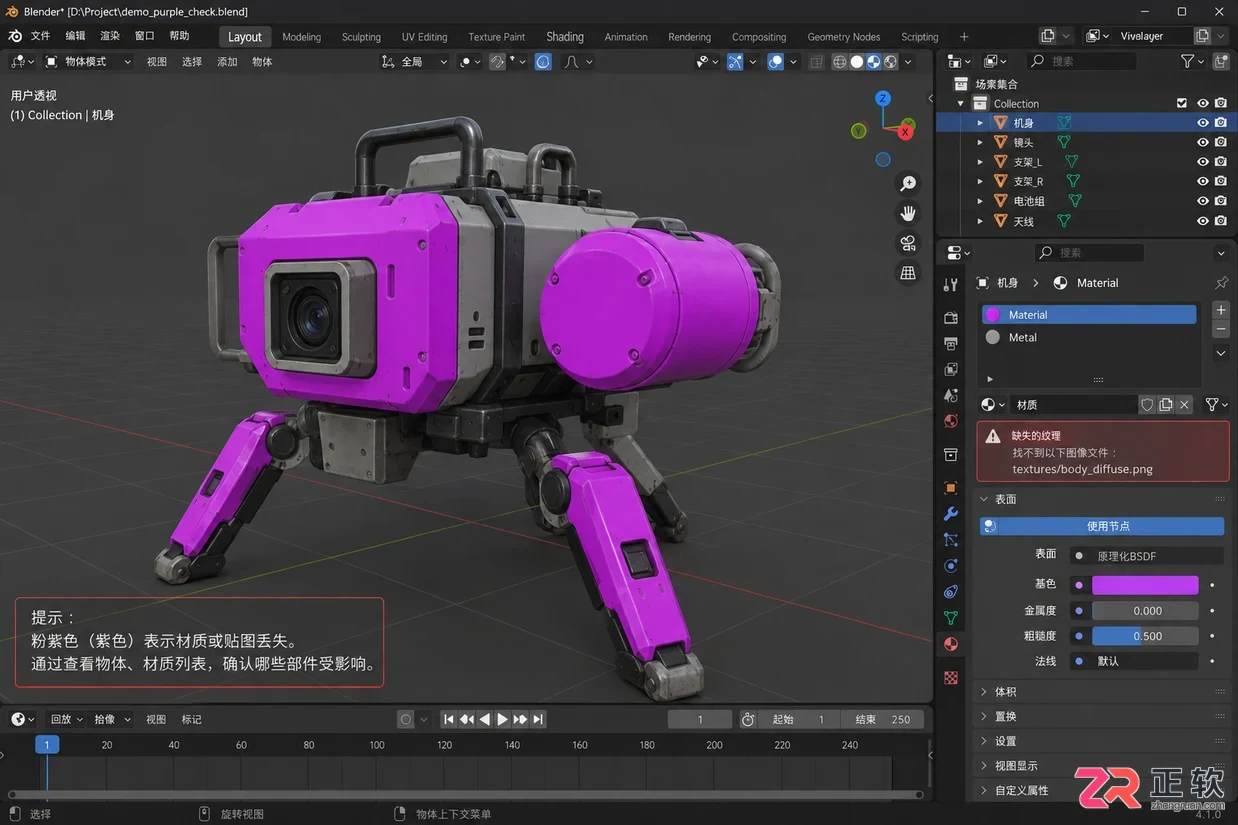Hide Collection with eye icon

click(1203, 103)
